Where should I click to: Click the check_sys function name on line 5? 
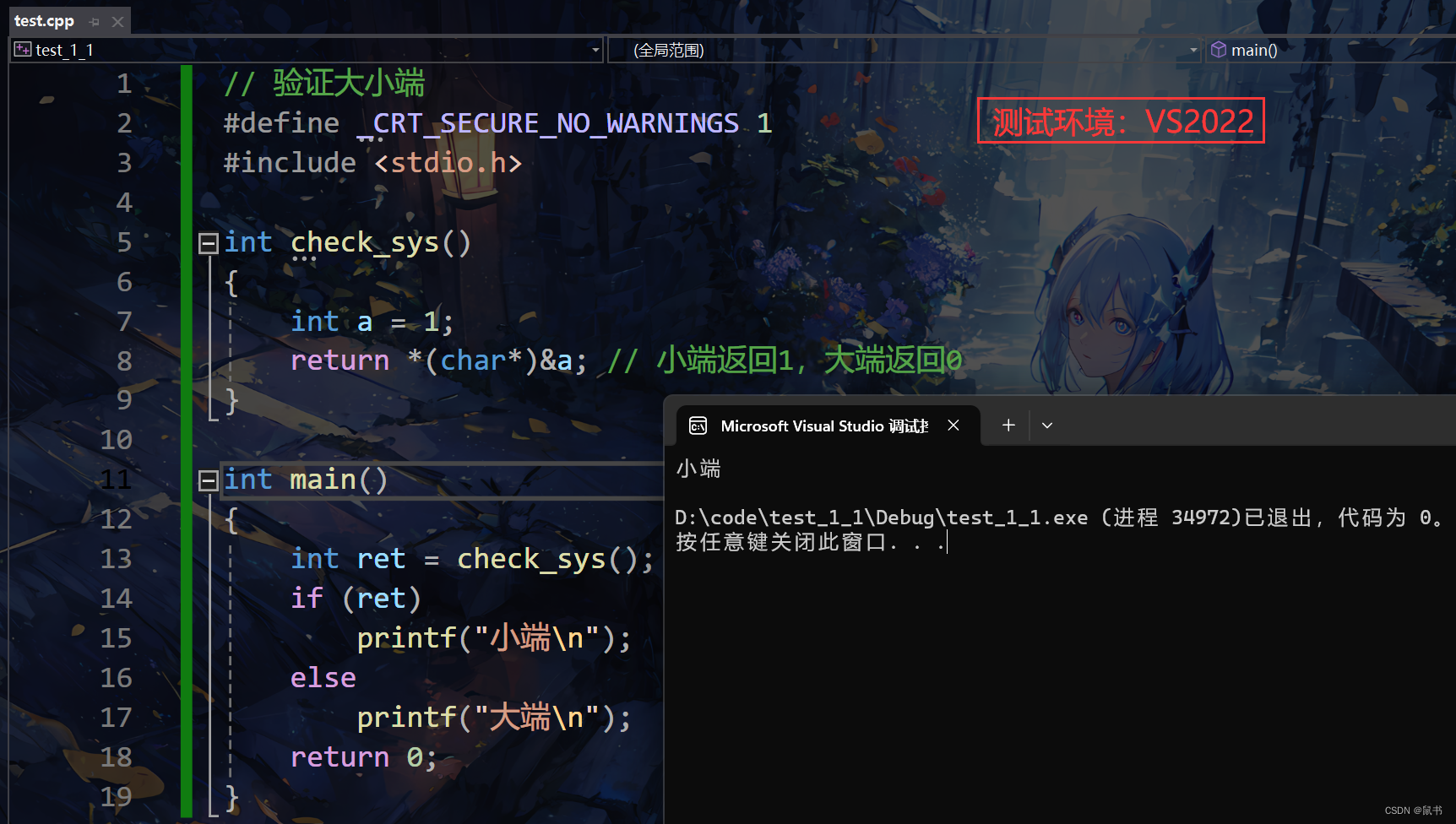(x=365, y=242)
